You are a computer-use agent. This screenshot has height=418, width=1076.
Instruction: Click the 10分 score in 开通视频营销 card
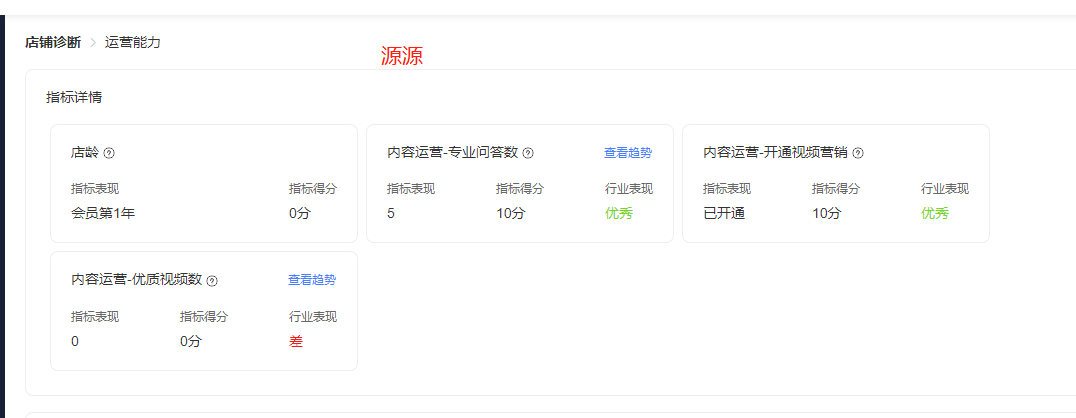pos(826,213)
